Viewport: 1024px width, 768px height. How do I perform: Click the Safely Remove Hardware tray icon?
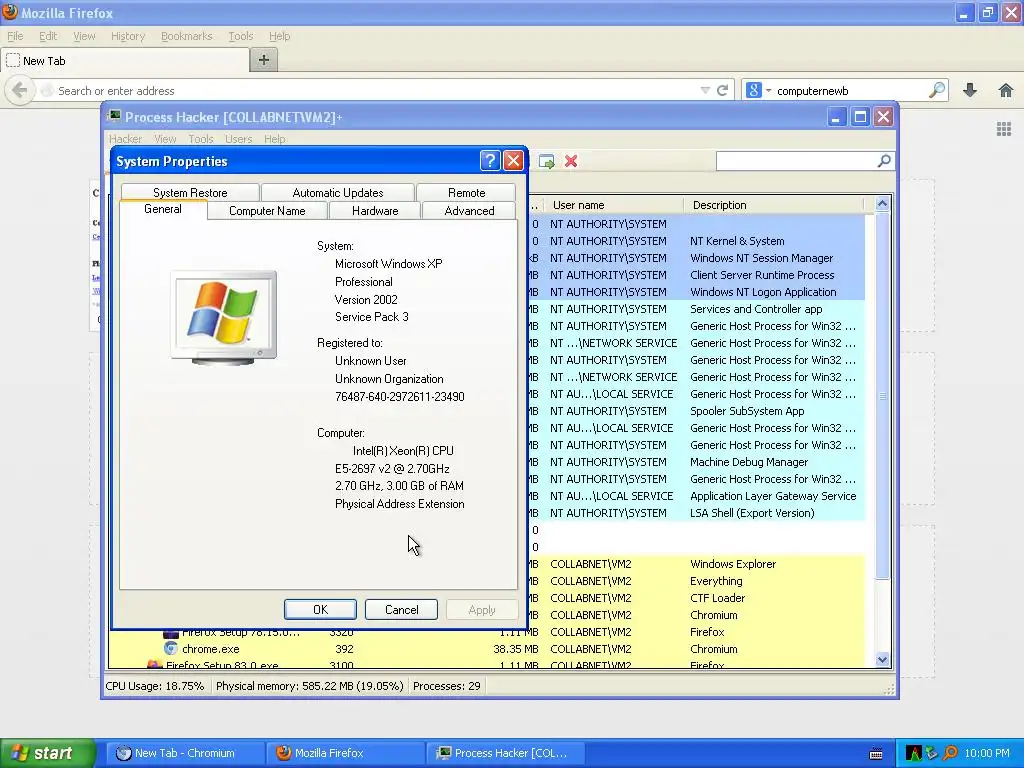click(931, 753)
